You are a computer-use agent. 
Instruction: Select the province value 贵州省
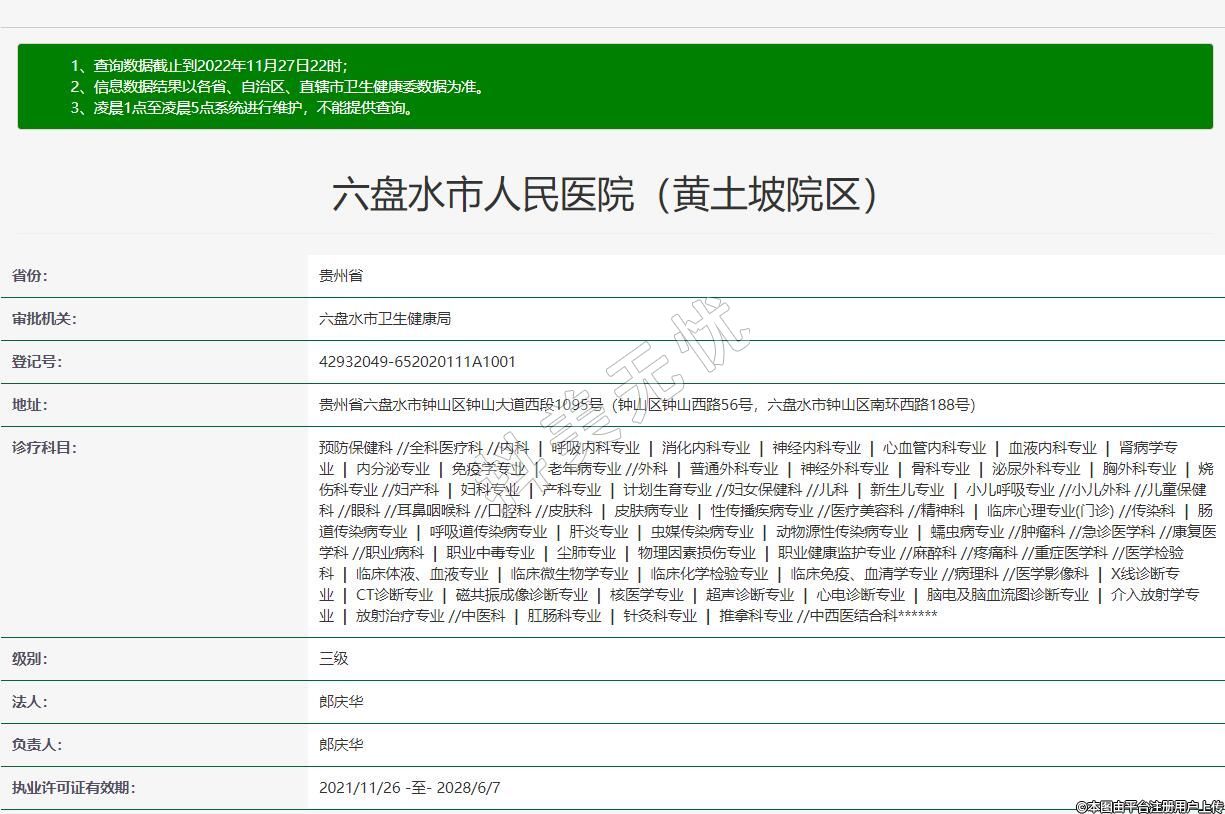(x=341, y=276)
